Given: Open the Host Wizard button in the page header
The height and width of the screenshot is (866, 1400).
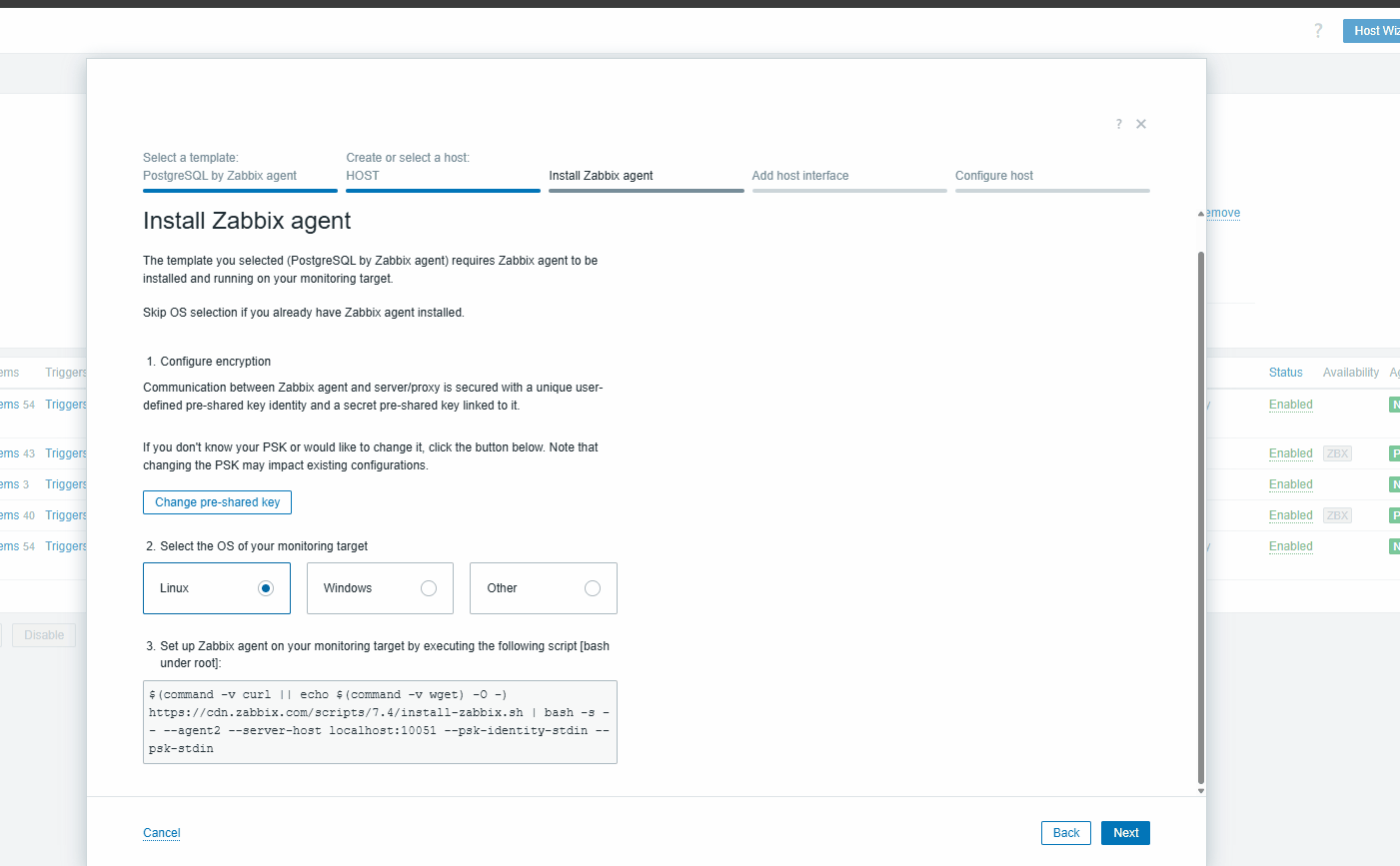Looking at the screenshot, I should [1372, 31].
